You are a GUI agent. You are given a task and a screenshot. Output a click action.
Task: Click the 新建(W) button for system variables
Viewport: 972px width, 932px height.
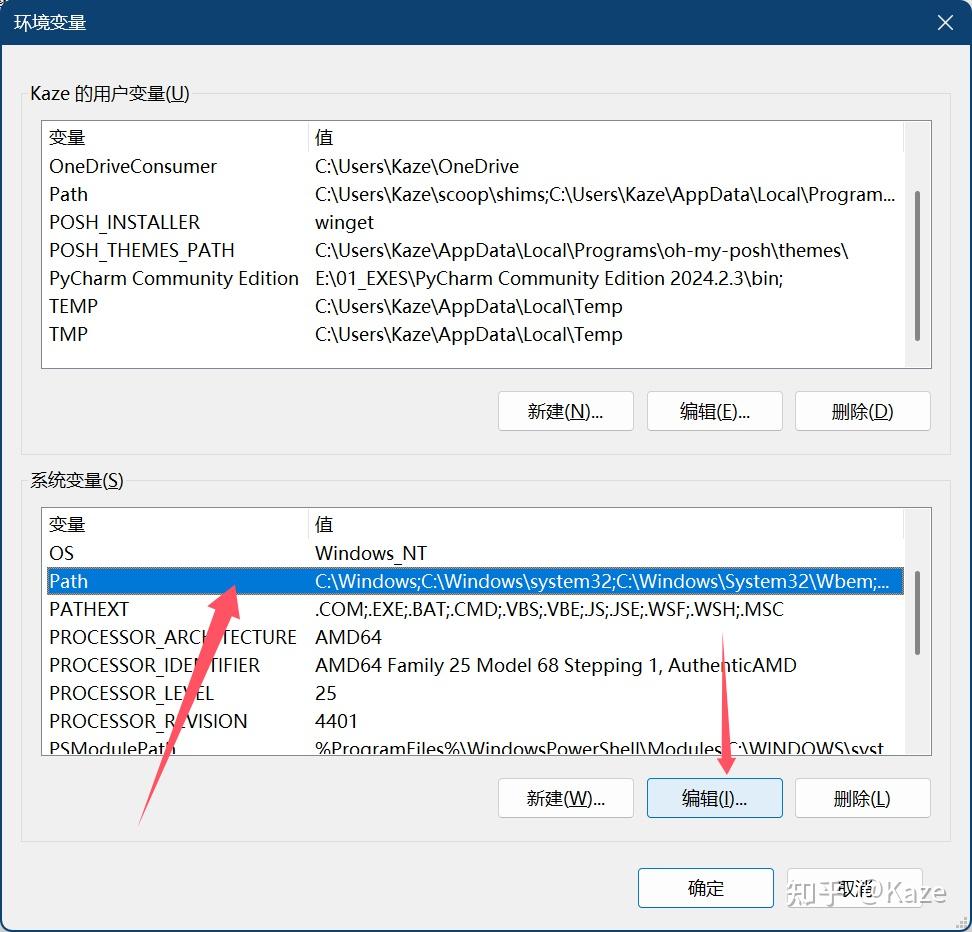tap(565, 798)
